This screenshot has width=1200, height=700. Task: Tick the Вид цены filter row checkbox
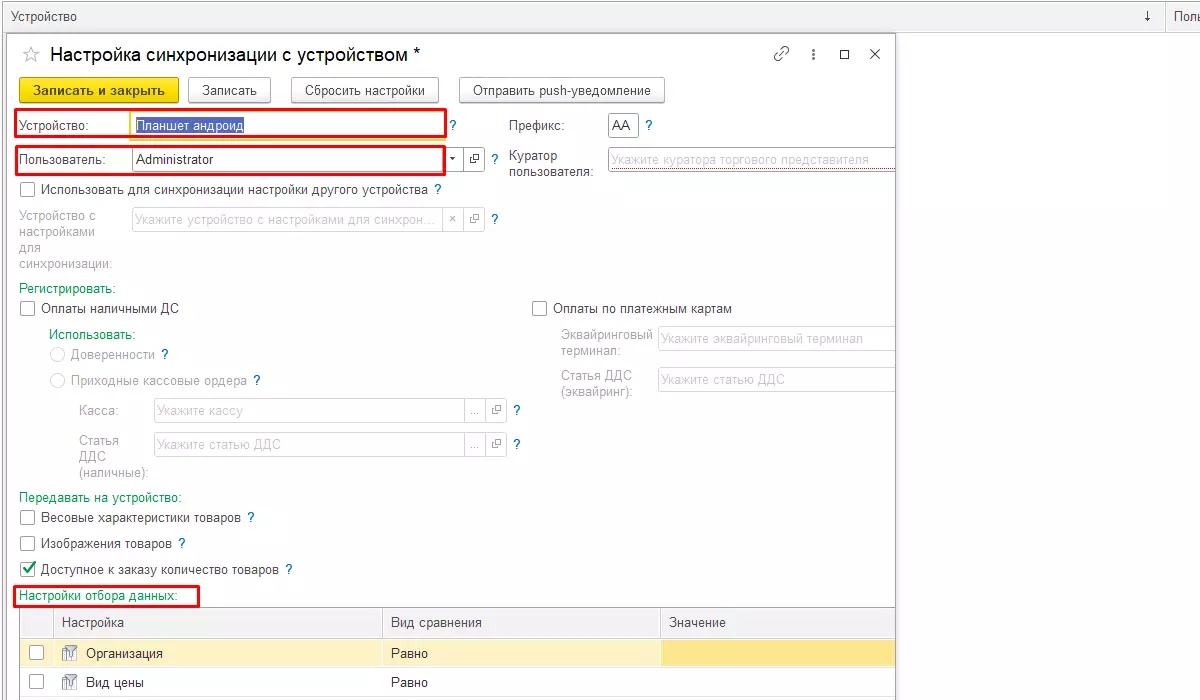(x=37, y=682)
